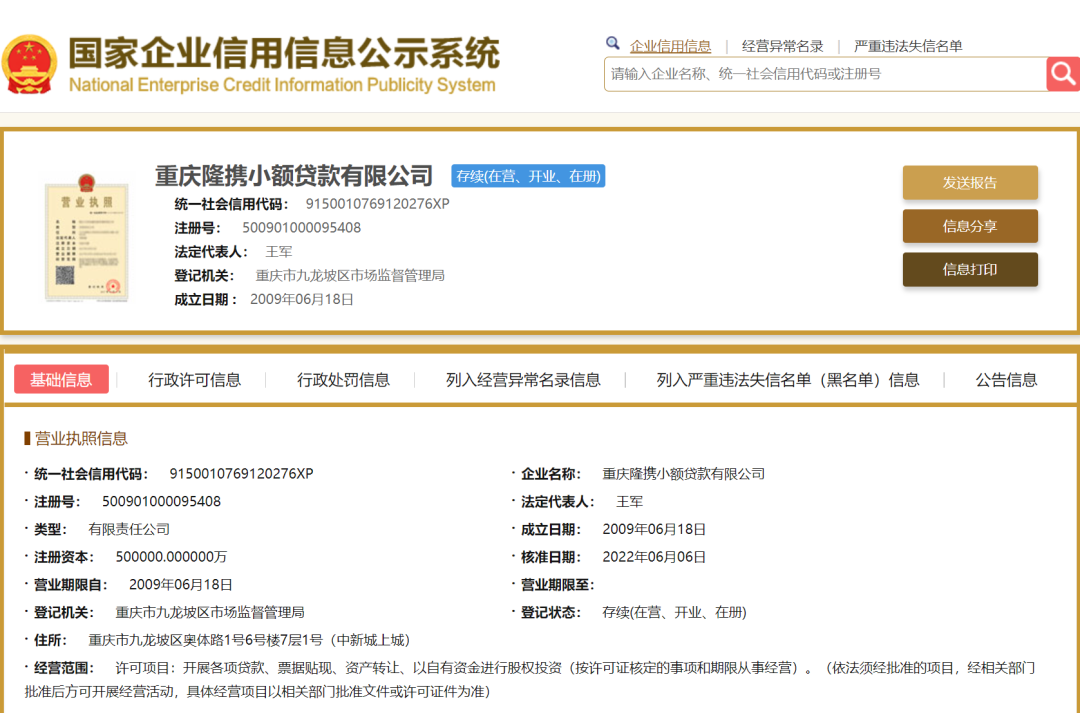The image size is (1080, 713).
Task: Select the 企业信用信息 search category
Action: (x=670, y=46)
